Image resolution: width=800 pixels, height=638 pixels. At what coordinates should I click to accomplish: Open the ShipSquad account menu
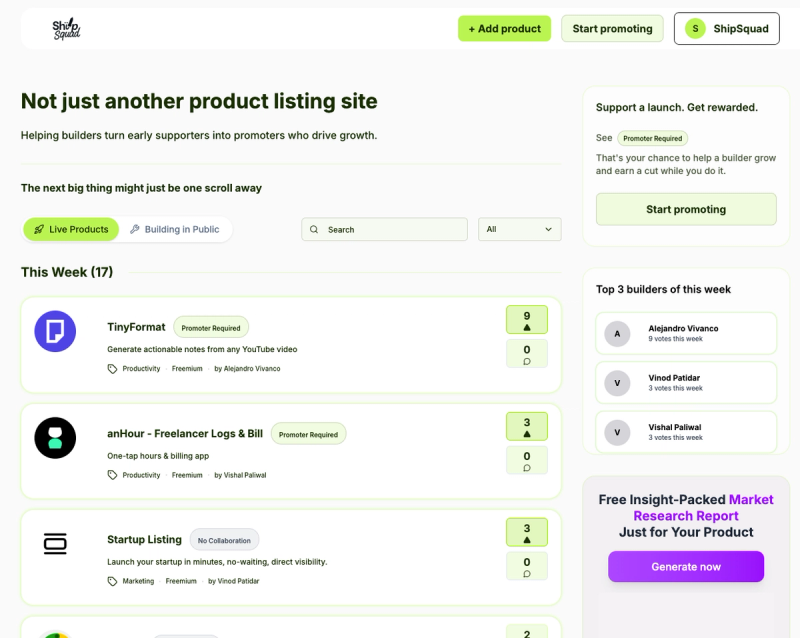click(x=727, y=29)
